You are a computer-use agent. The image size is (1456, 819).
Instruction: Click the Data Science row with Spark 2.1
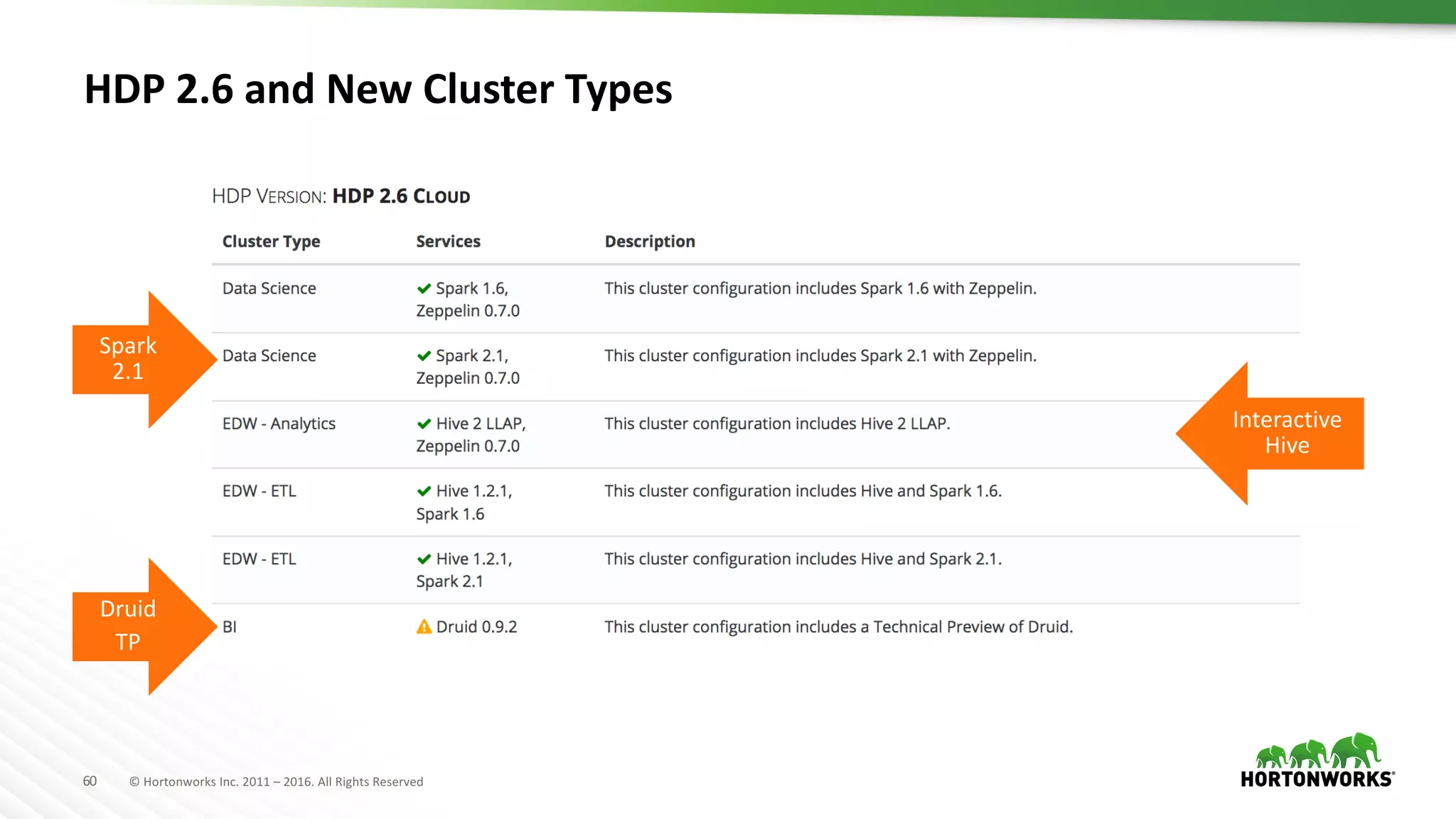[x=756, y=367]
